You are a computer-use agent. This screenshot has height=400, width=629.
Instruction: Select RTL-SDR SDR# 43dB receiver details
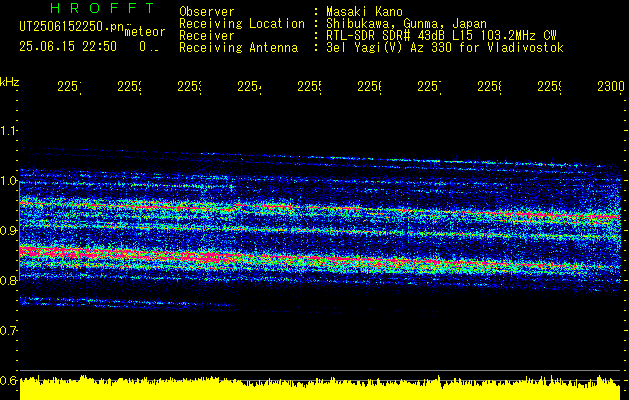point(441,36)
